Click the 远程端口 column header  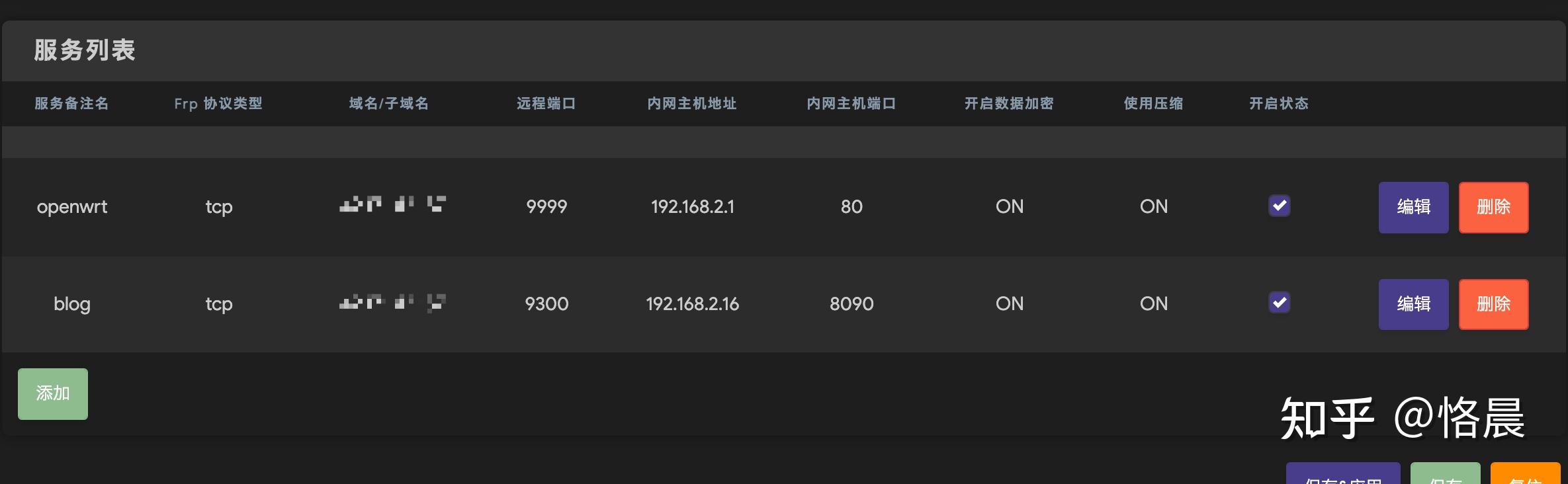pyautogui.click(x=546, y=104)
